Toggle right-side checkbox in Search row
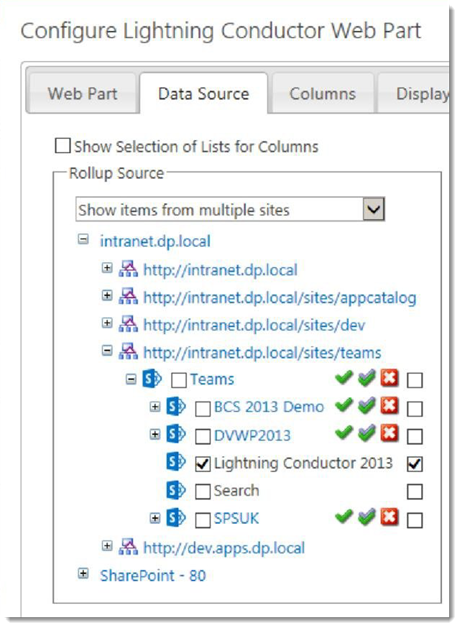 [x=414, y=491]
